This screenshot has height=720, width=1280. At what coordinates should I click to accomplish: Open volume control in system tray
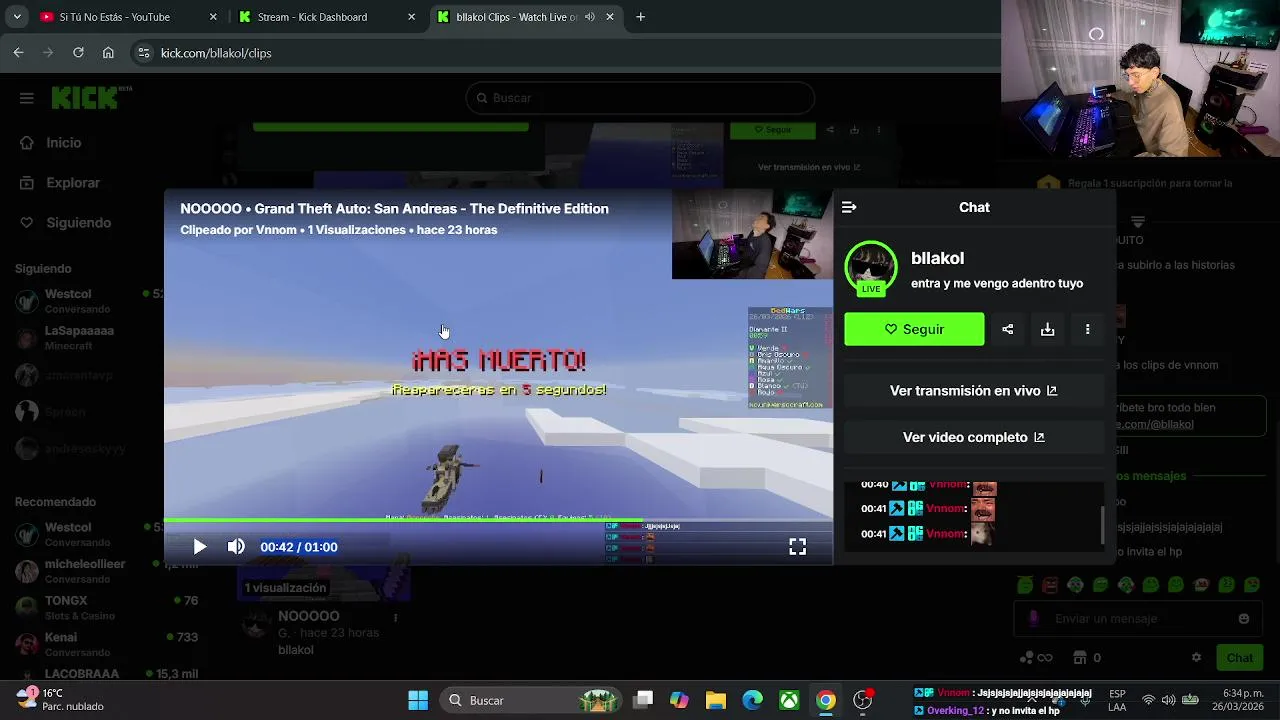pos(1169,700)
